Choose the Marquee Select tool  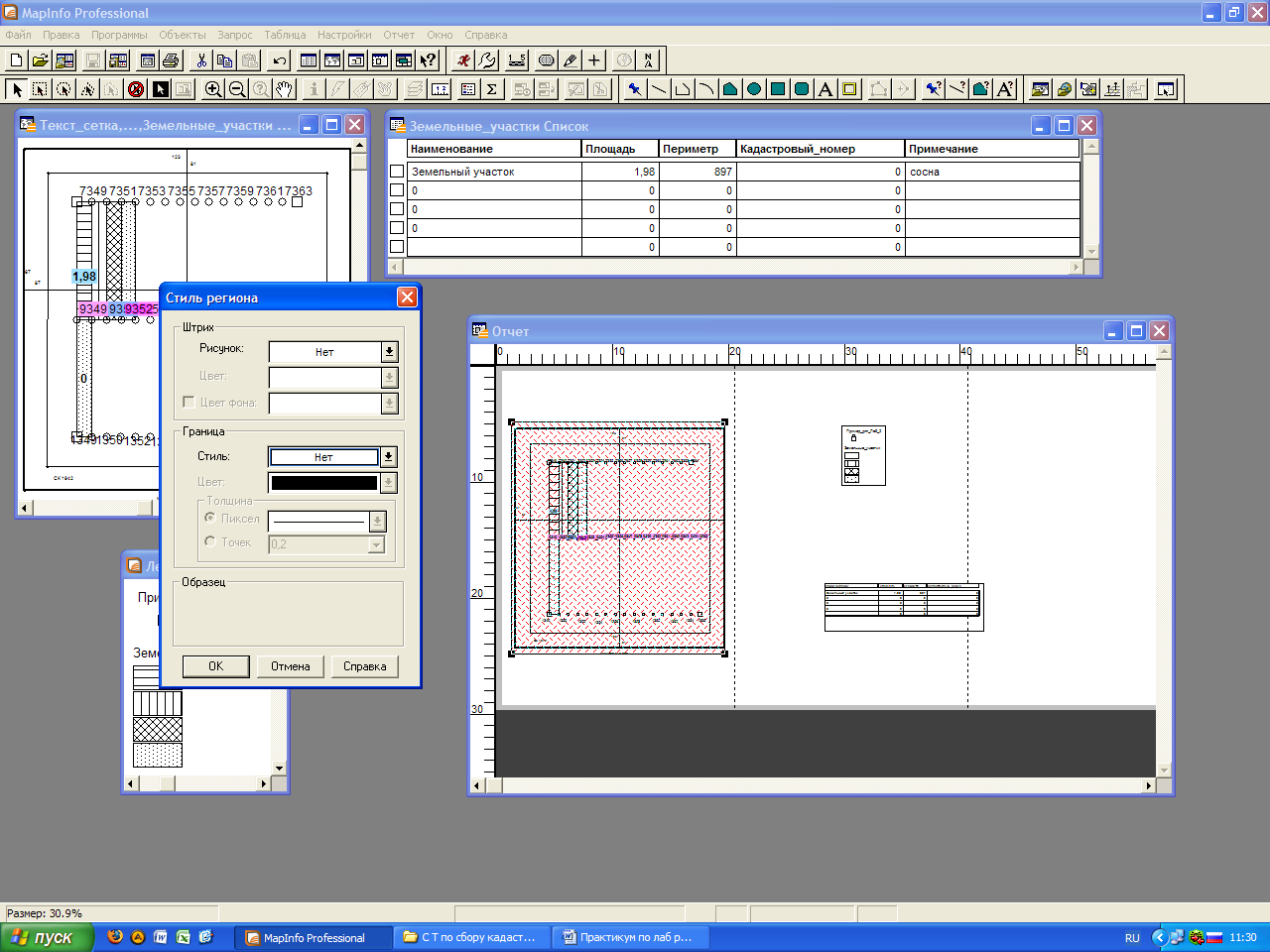[x=40, y=89]
